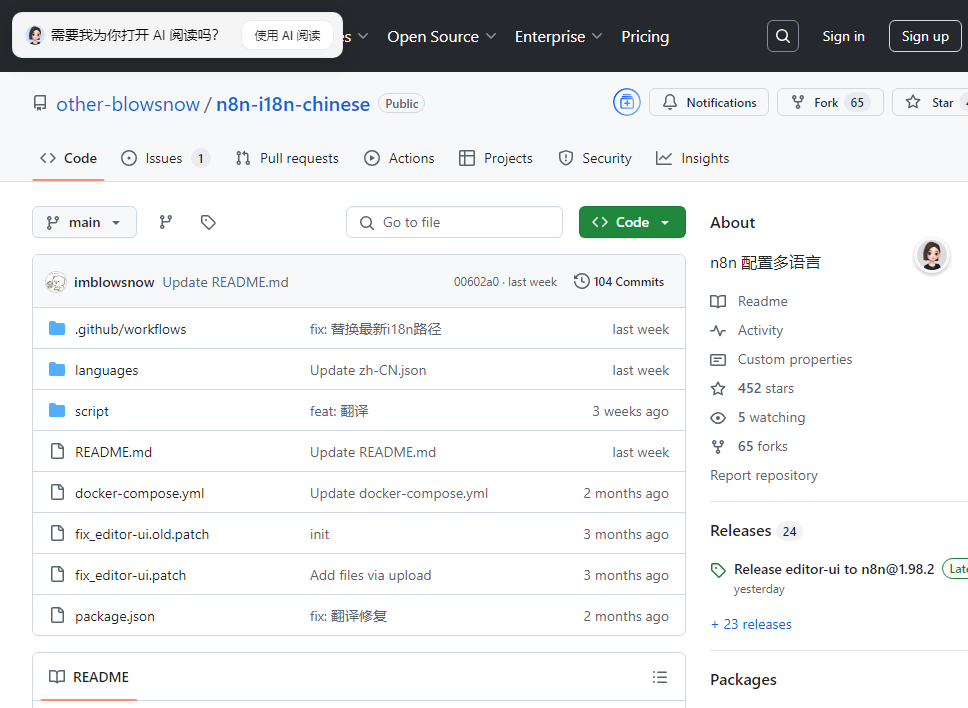Open the Report repository link
This screenshot has height=708, width=968.
[x=763, y=475]
